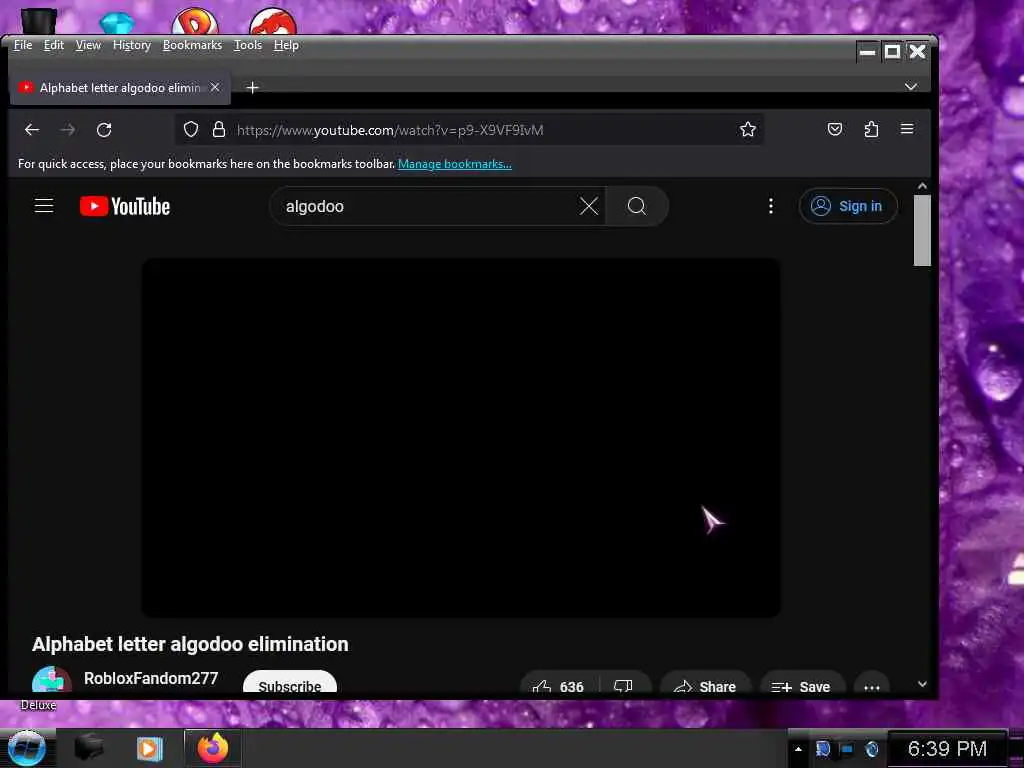
Task: Open the YouTube guide hamburger menu
Action: [x=44, y=206]
